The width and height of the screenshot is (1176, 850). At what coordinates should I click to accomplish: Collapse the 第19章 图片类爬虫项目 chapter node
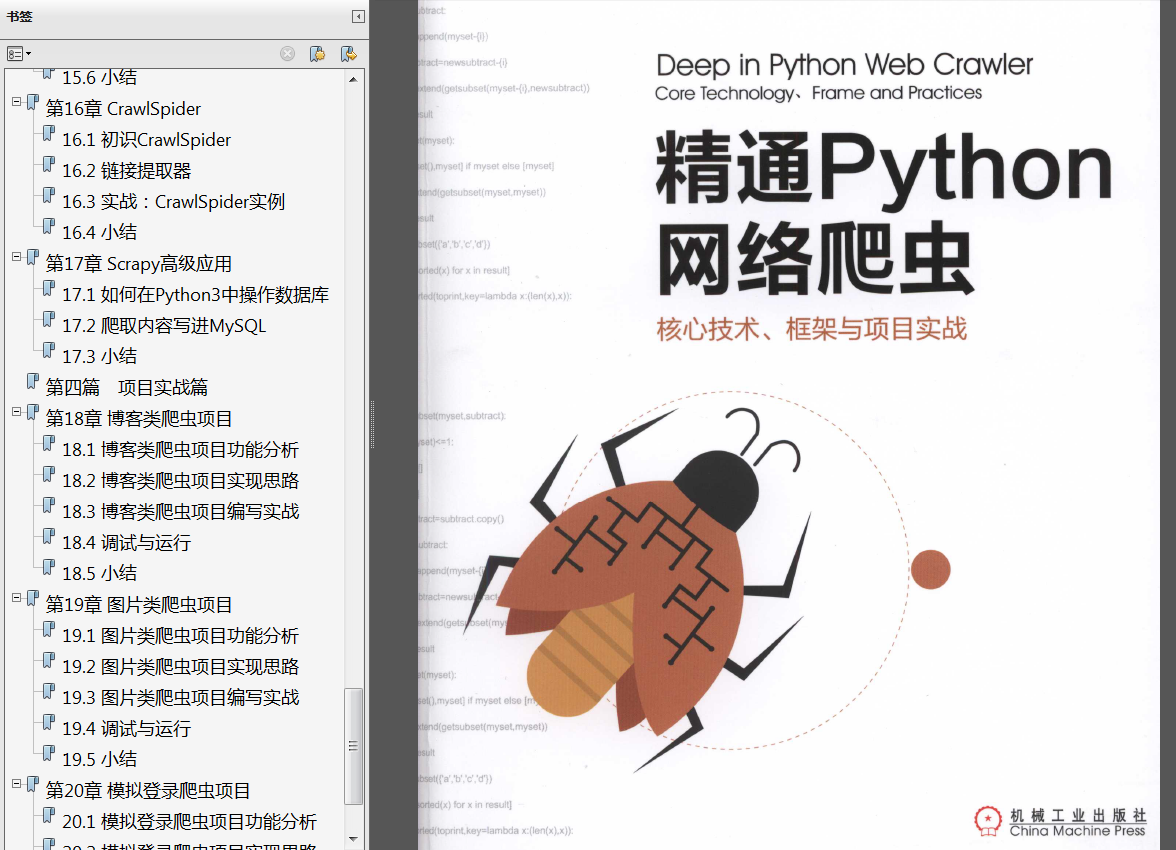click(16, 598)
